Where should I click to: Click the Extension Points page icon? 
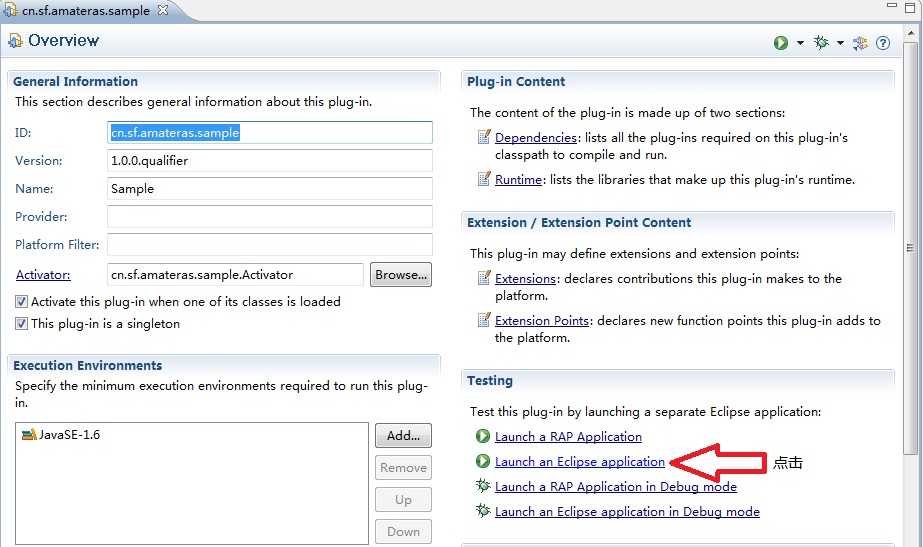483,320
